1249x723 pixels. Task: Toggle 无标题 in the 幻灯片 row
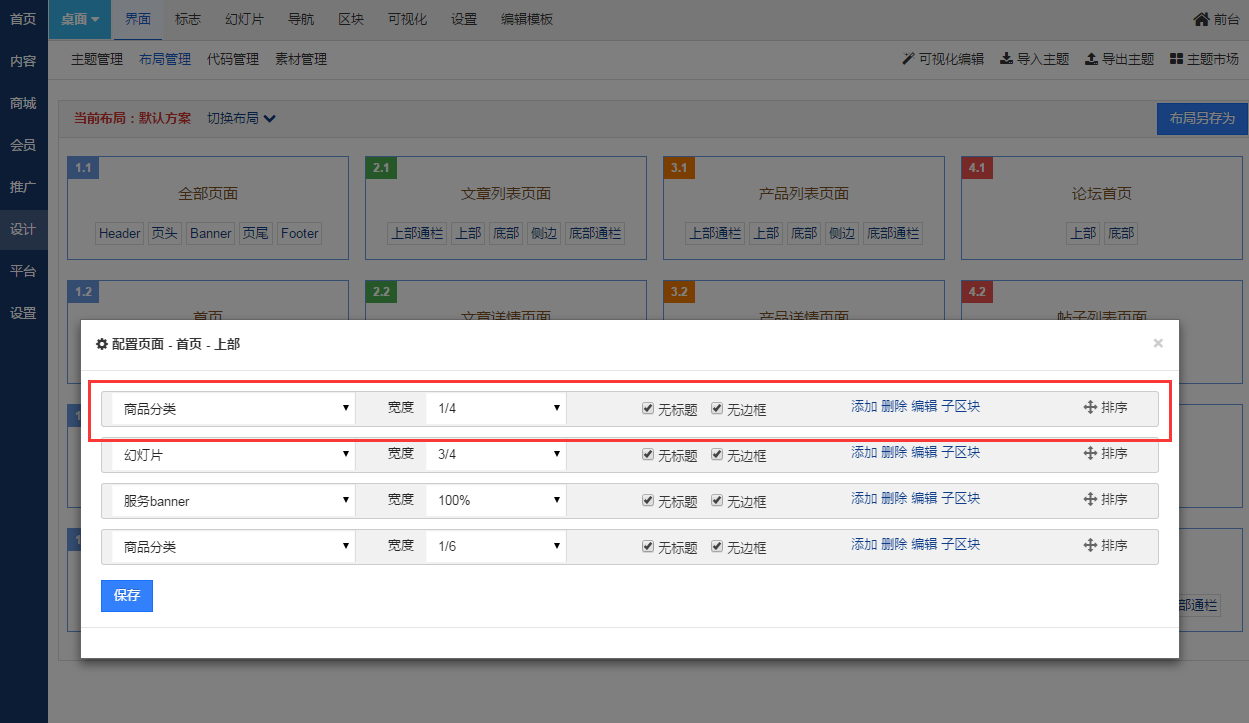point(648,454)
